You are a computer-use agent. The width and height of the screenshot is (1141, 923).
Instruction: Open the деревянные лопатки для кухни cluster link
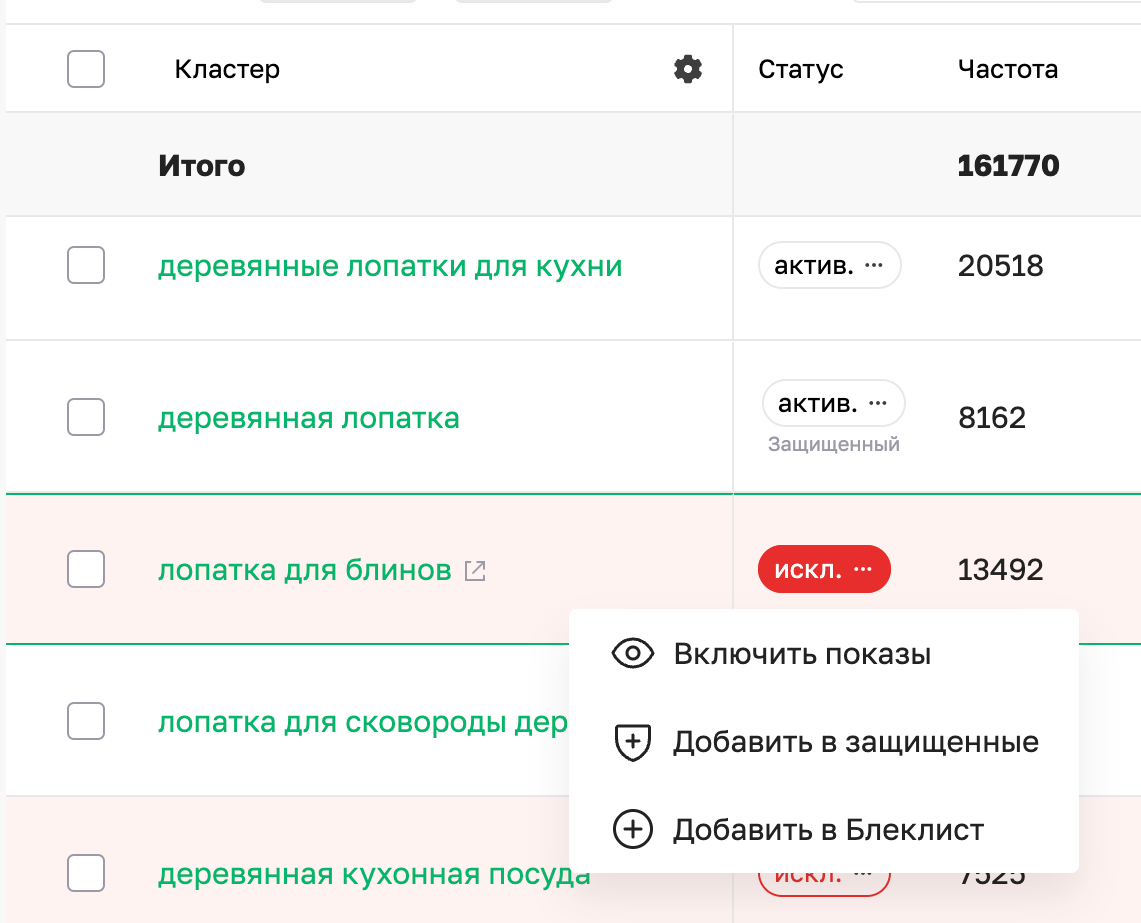[390, 265]
